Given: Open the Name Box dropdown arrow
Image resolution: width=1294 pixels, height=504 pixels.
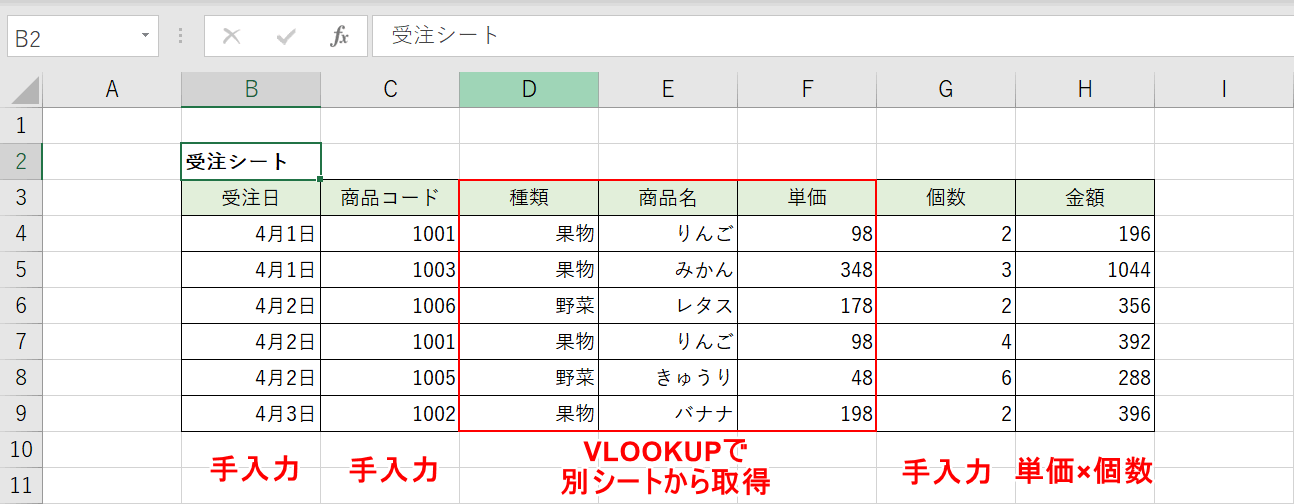Looking at the screenshot, I should 146,36.
